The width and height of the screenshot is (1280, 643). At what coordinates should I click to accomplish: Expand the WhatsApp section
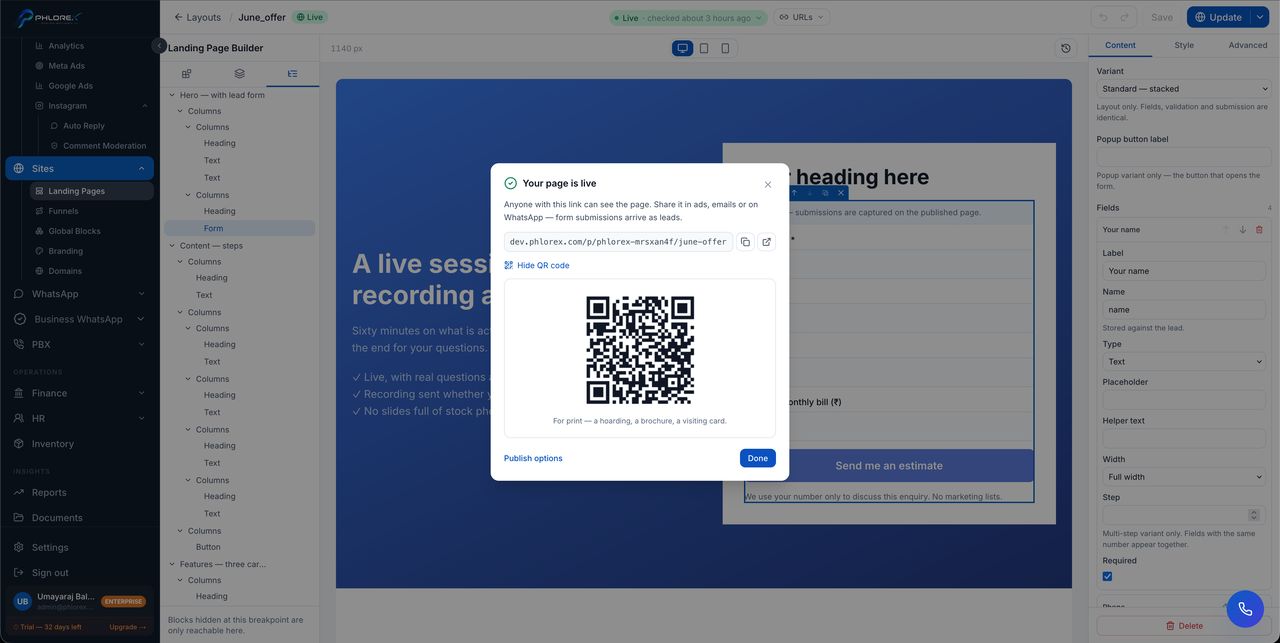[x=141, y=294]
